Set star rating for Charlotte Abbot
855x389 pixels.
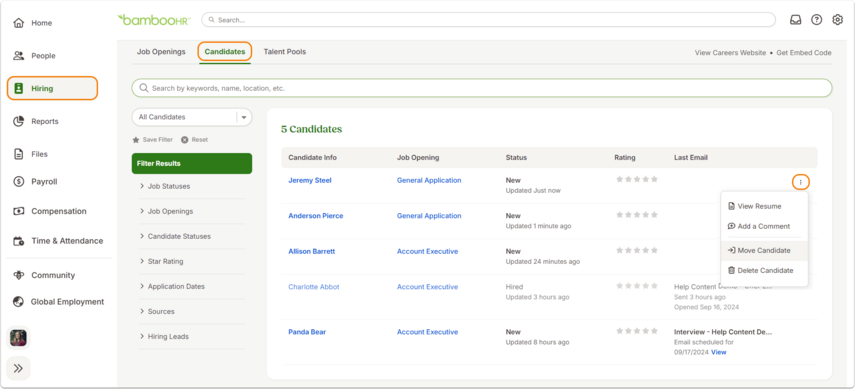click(x=637, y=286)
